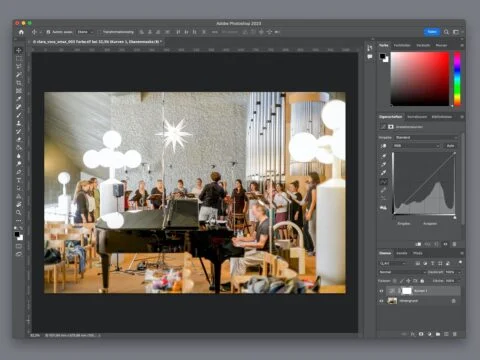Image resolution: width=480 pixels, height=360 pixels.
Task: Pick the on-image adjustment tool in Curves
Action: [384, 146]
